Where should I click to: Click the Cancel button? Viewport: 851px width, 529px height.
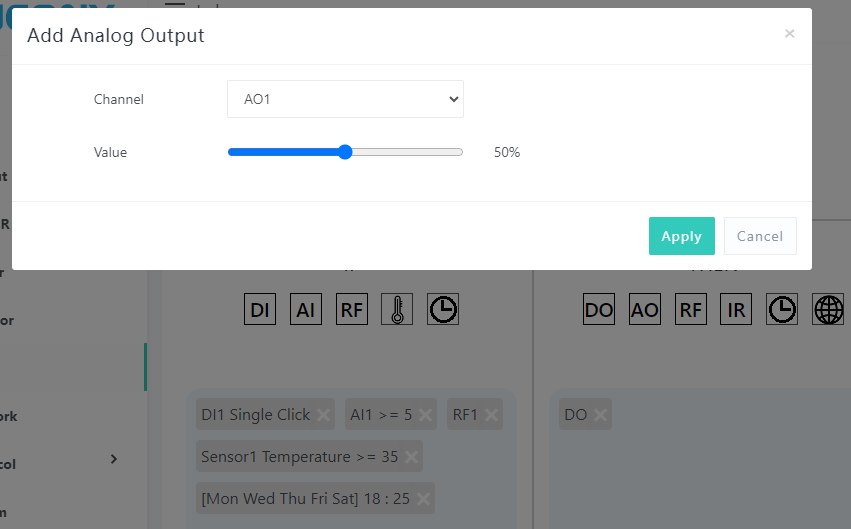click(760, 236)
